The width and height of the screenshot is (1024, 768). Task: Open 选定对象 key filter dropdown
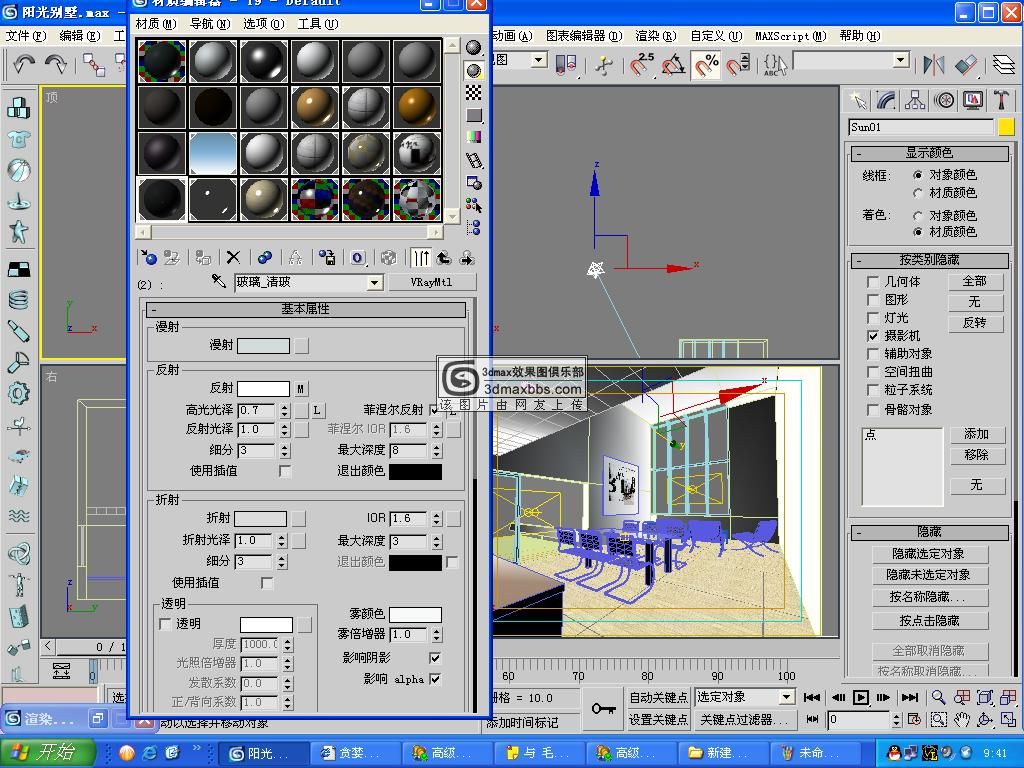click(x=786, y=697)
